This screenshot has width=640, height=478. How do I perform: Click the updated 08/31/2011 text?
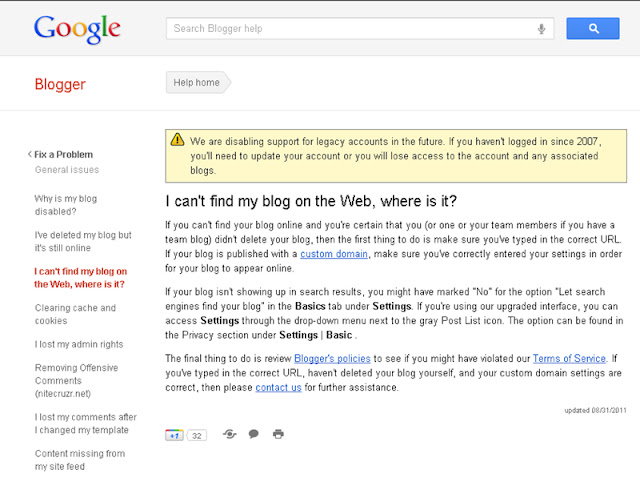(596, 410)
